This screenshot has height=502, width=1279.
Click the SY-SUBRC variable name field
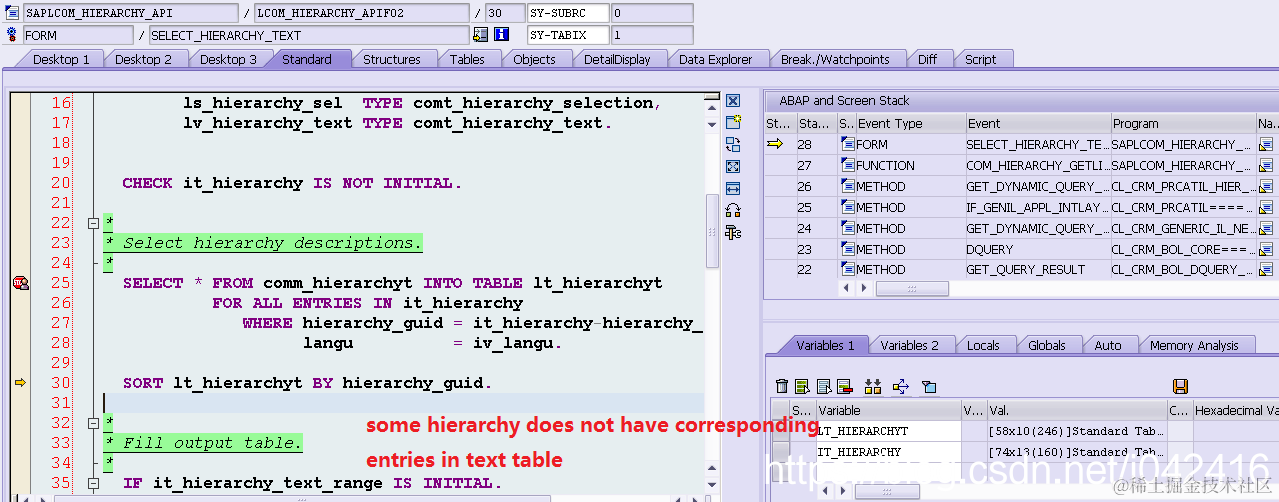567,13
